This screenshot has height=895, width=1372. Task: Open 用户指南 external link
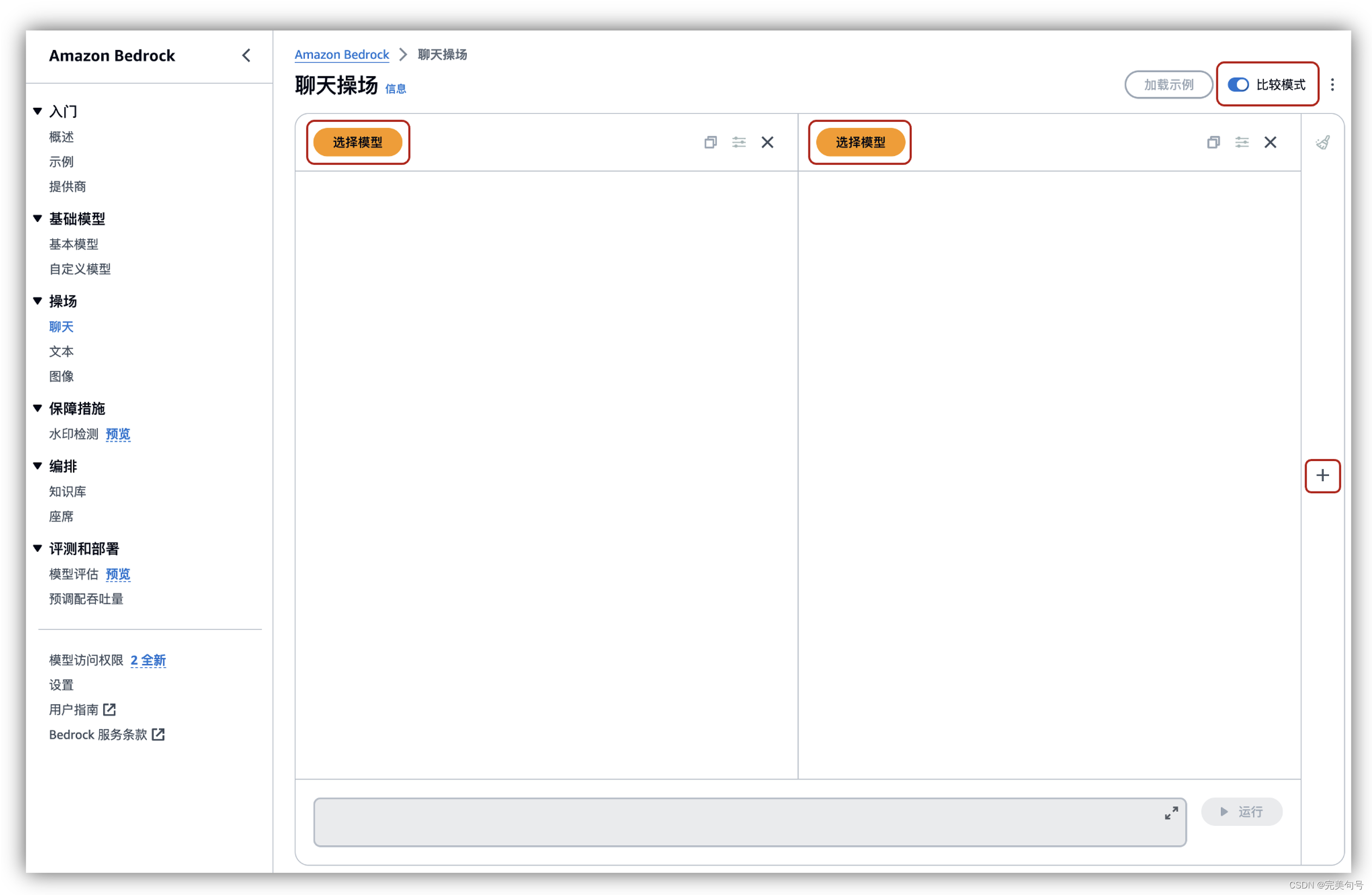[x=83, y=710]
